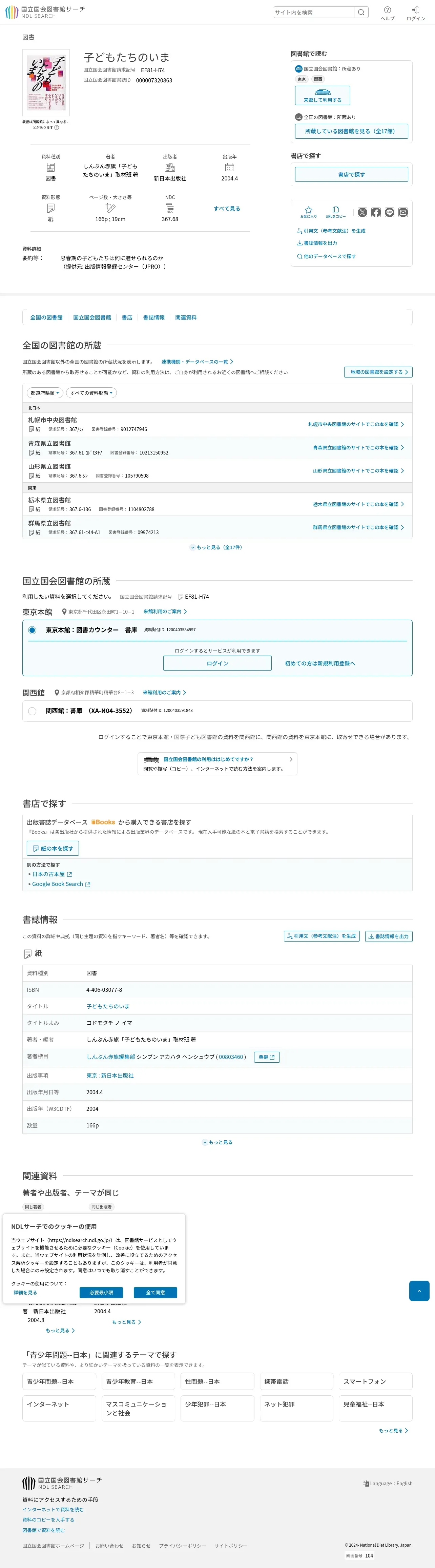This screenshot has width=435, height=1568.
Task: Jump to 関連資料 tab
Action: (x=186, y=317)
